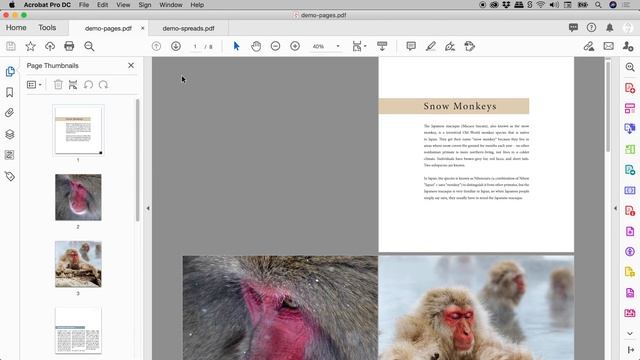Screen dimensions: 640x360
Task: Share with others person icon
Action: [x=628, y=46]
